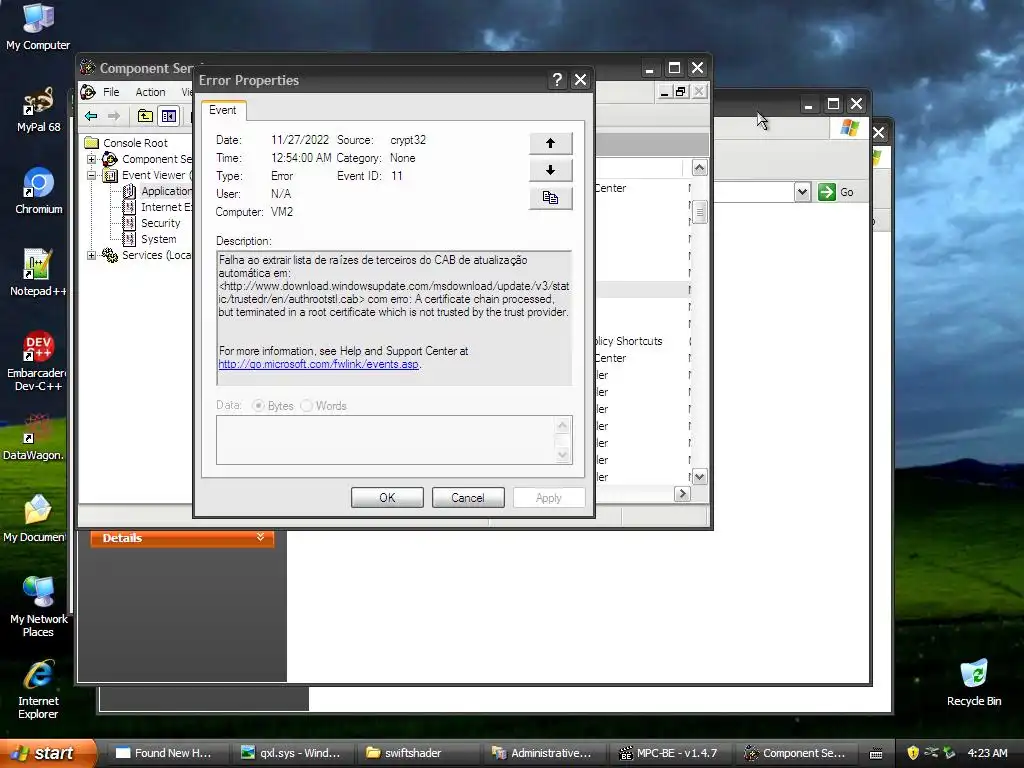The image size is (1024, 768).
Task: Open the Action menu
Action: coord(150,92)
